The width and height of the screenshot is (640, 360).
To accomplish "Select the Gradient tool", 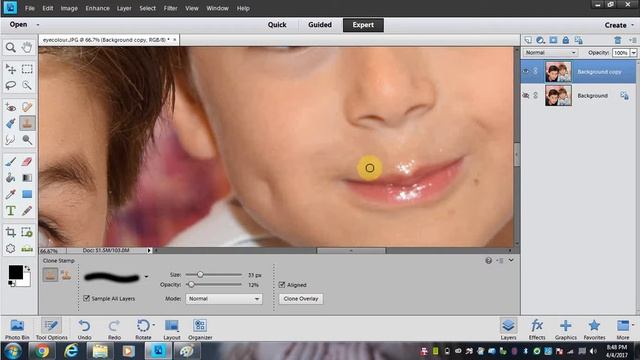I will point(27,178).
